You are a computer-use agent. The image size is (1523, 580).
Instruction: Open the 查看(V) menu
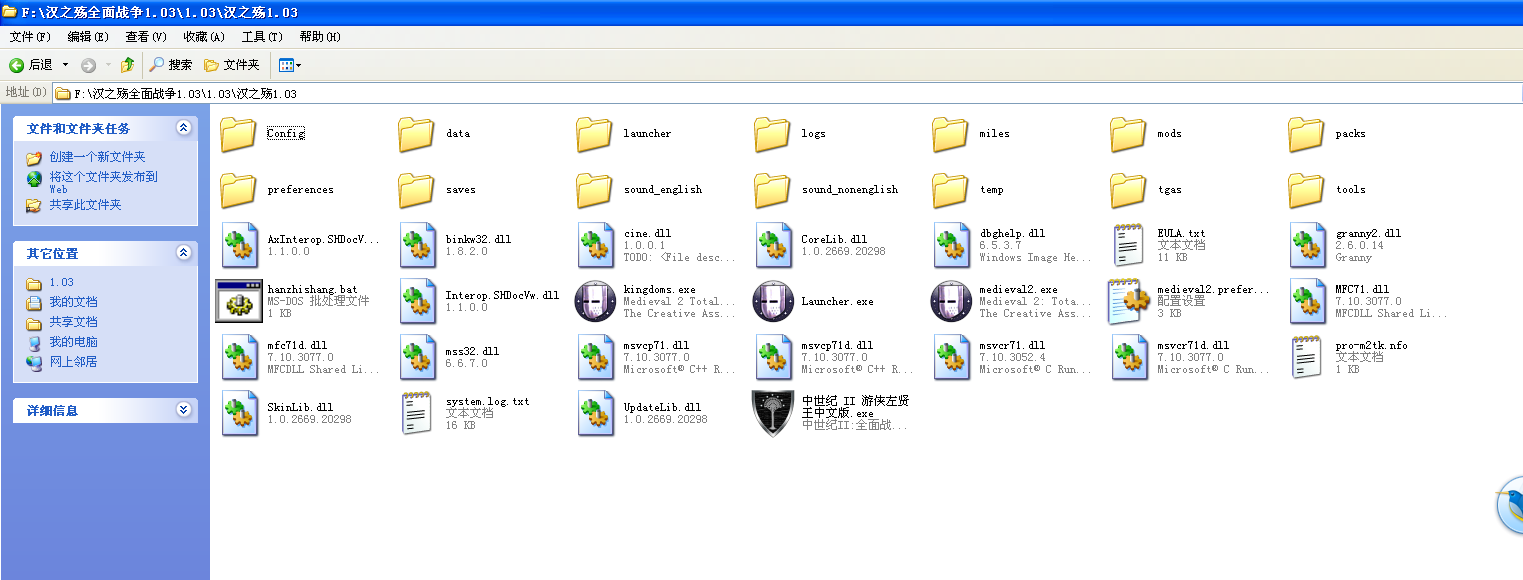click(146, 37)
